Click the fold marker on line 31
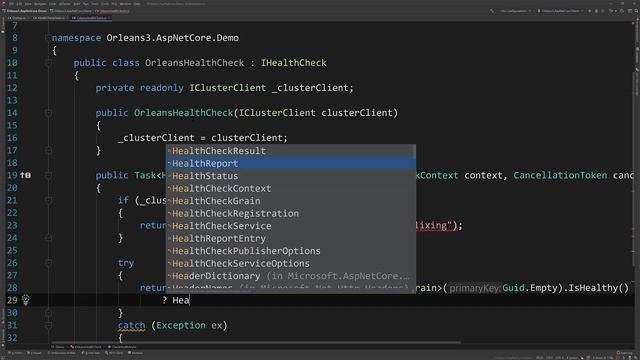This screenshot has width=640, height=360. (x=48, y=325)
